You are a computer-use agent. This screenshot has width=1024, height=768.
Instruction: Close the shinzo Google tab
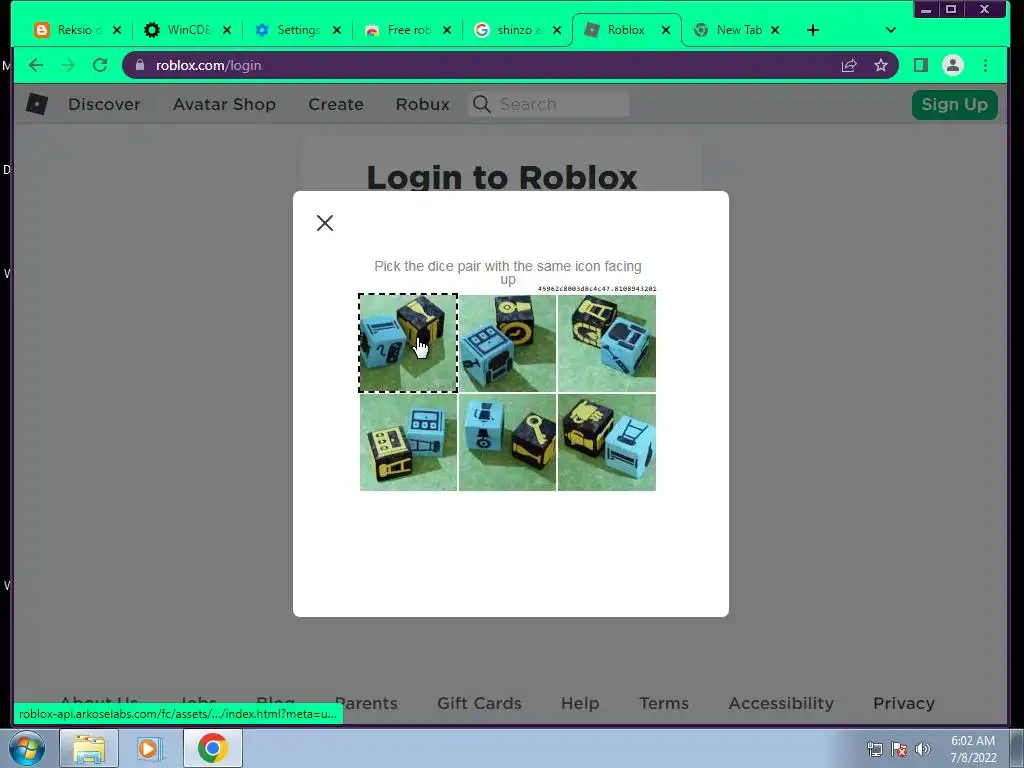pos(556,30)
